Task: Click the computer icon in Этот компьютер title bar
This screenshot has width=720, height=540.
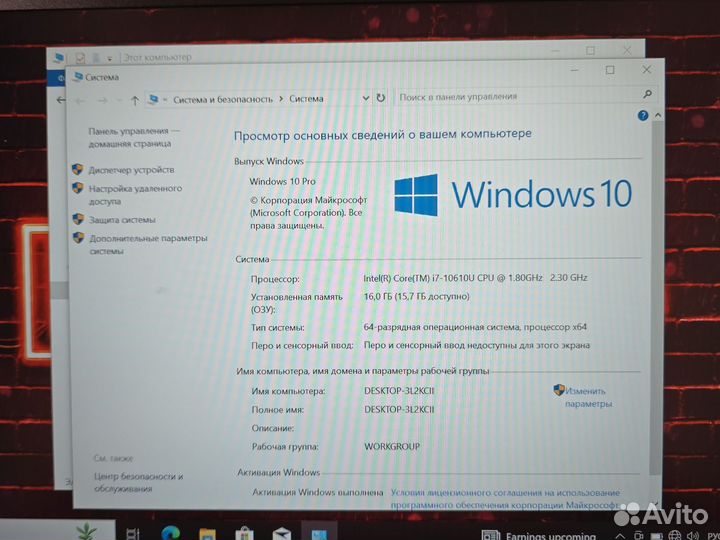Action: tap(59, 58)
